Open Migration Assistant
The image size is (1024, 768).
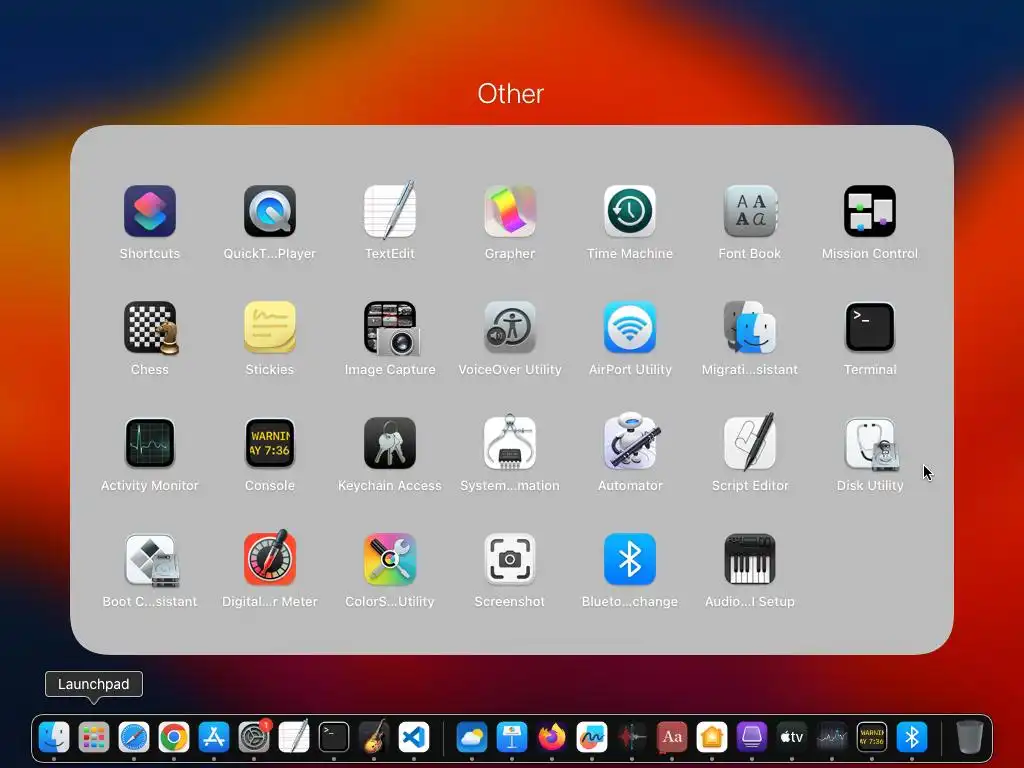(750, 327)
